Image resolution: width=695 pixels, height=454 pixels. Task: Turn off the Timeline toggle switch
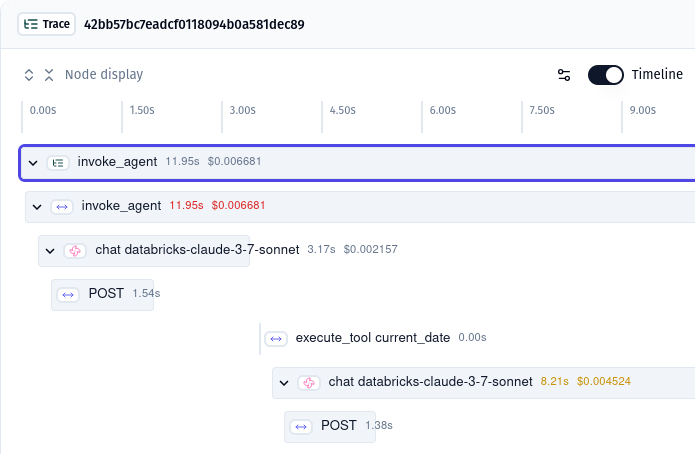click(x=605, y=74)
